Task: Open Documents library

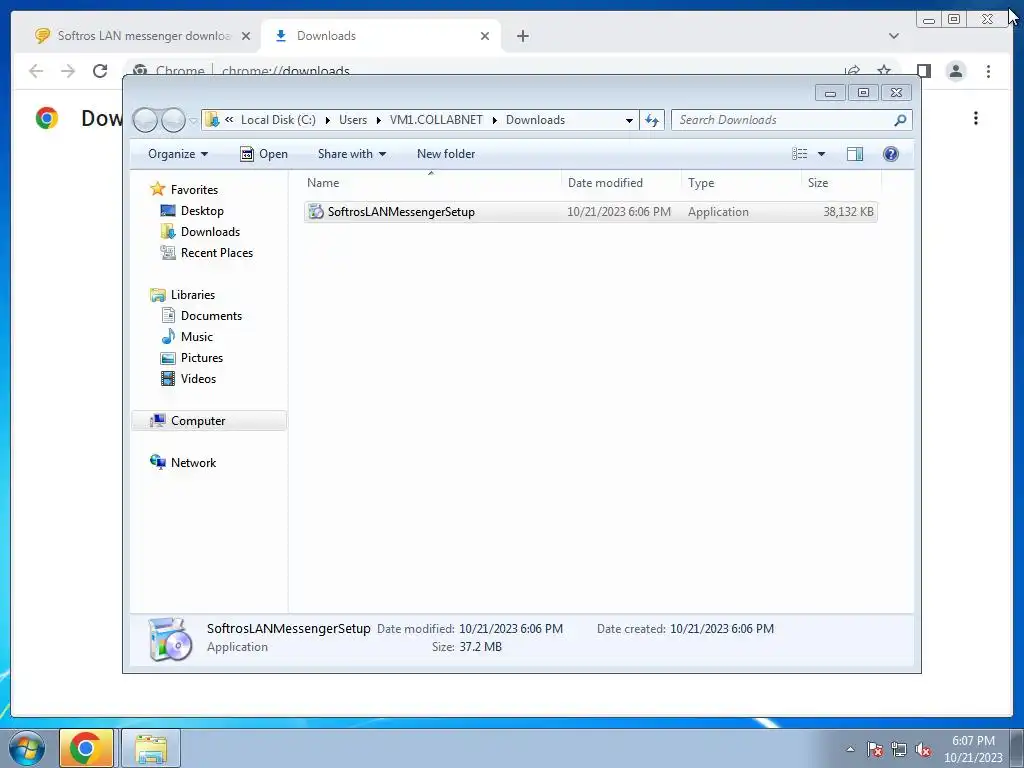Action: coord(211,315)
